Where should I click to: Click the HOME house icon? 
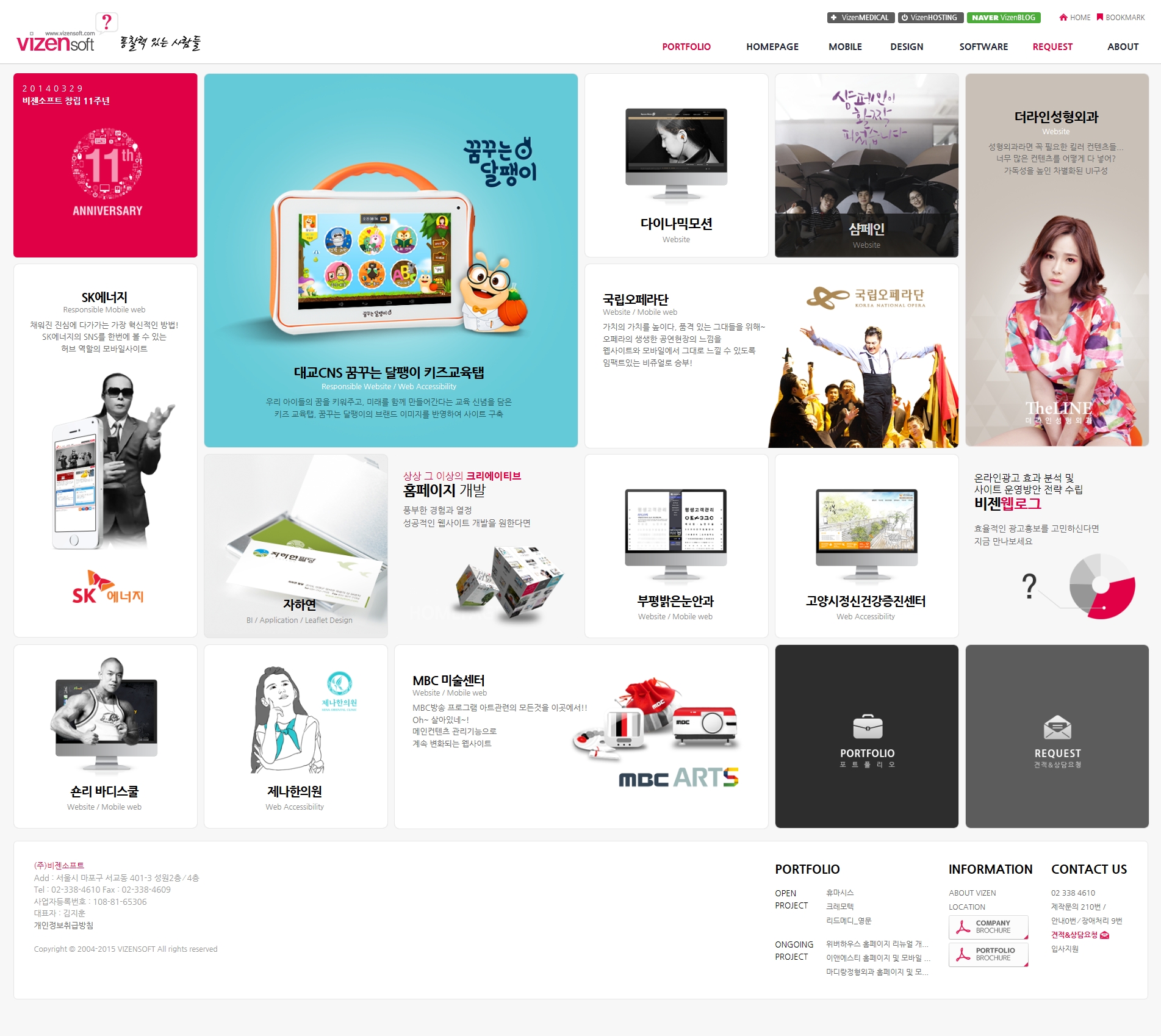click(x=1063, y=17)
